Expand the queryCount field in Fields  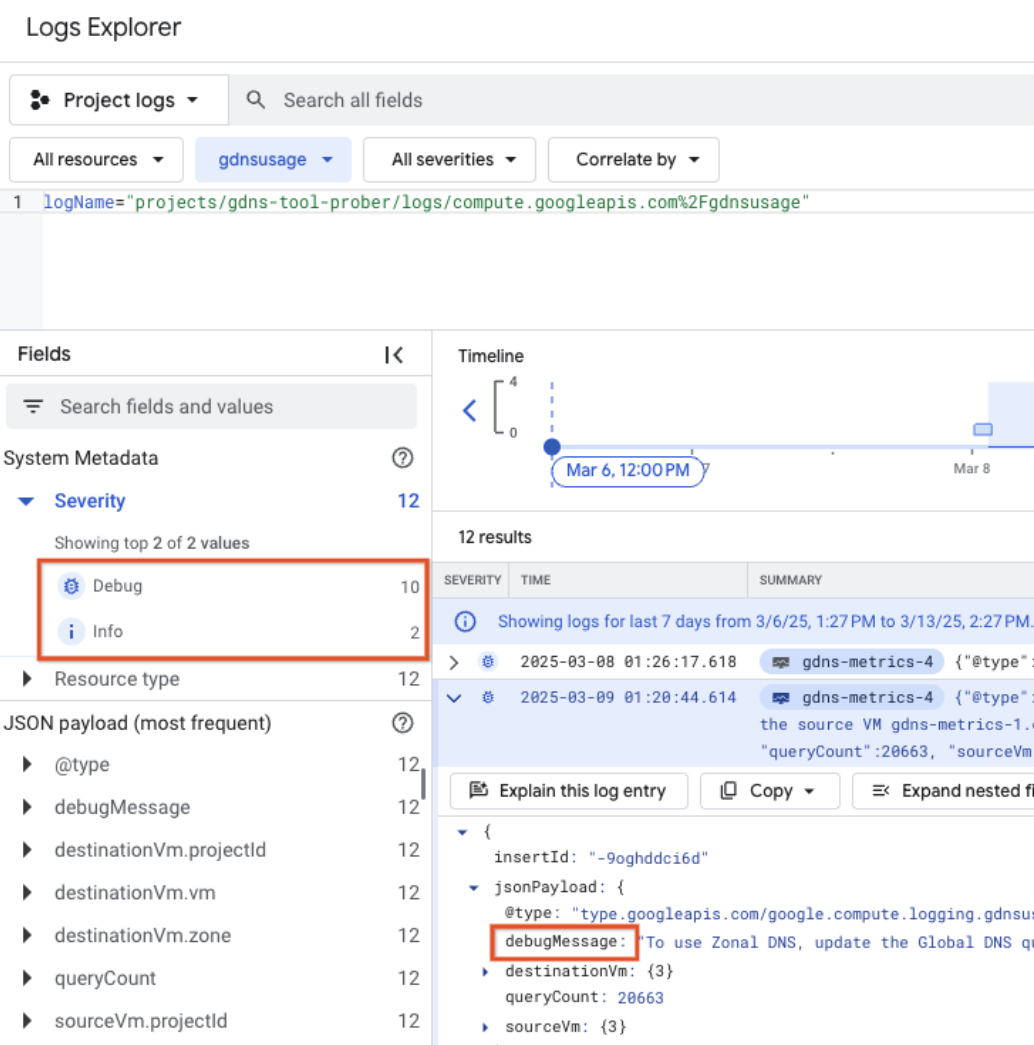(x=27, y=978)
